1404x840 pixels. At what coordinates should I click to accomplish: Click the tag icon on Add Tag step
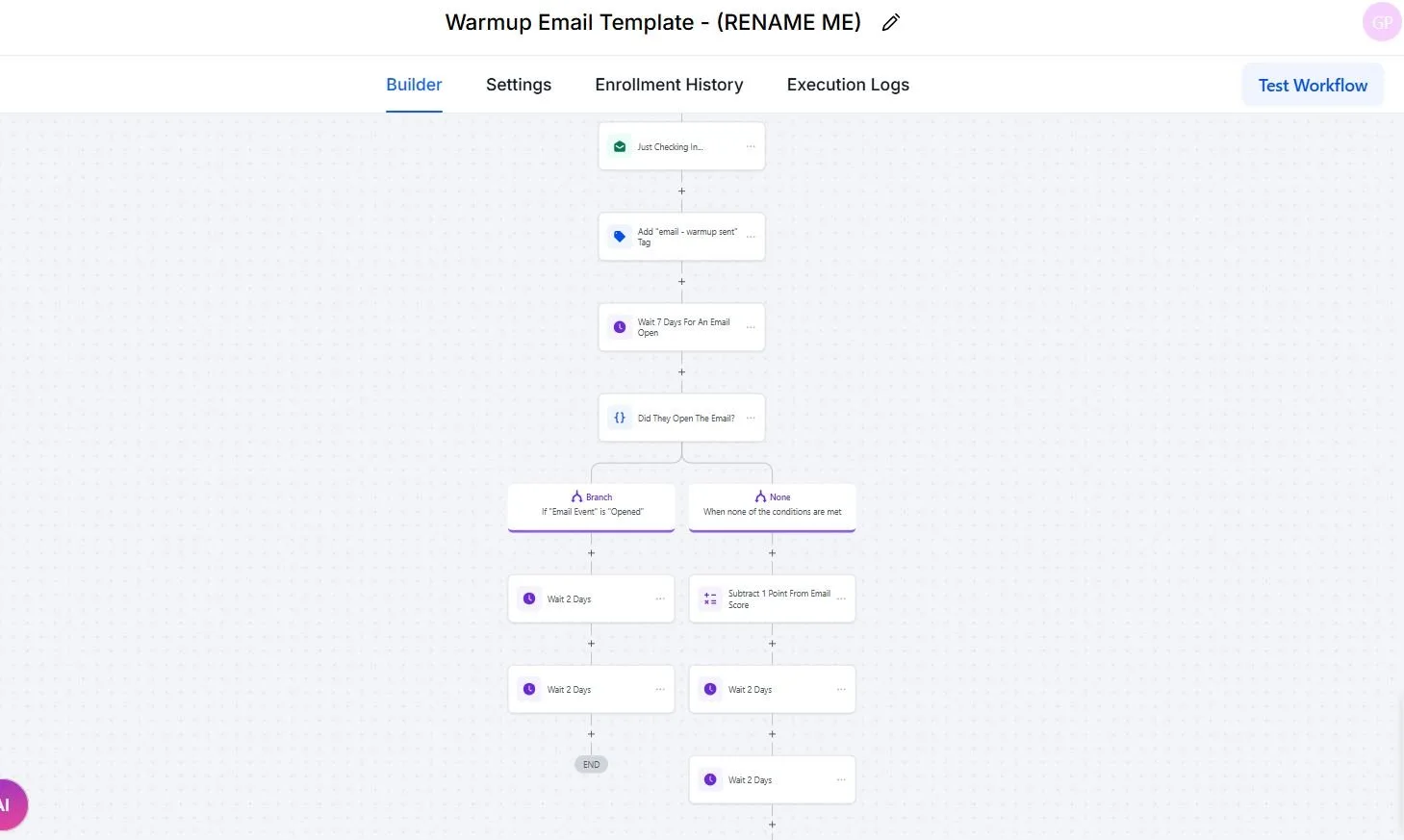click(x=620, y=237)
